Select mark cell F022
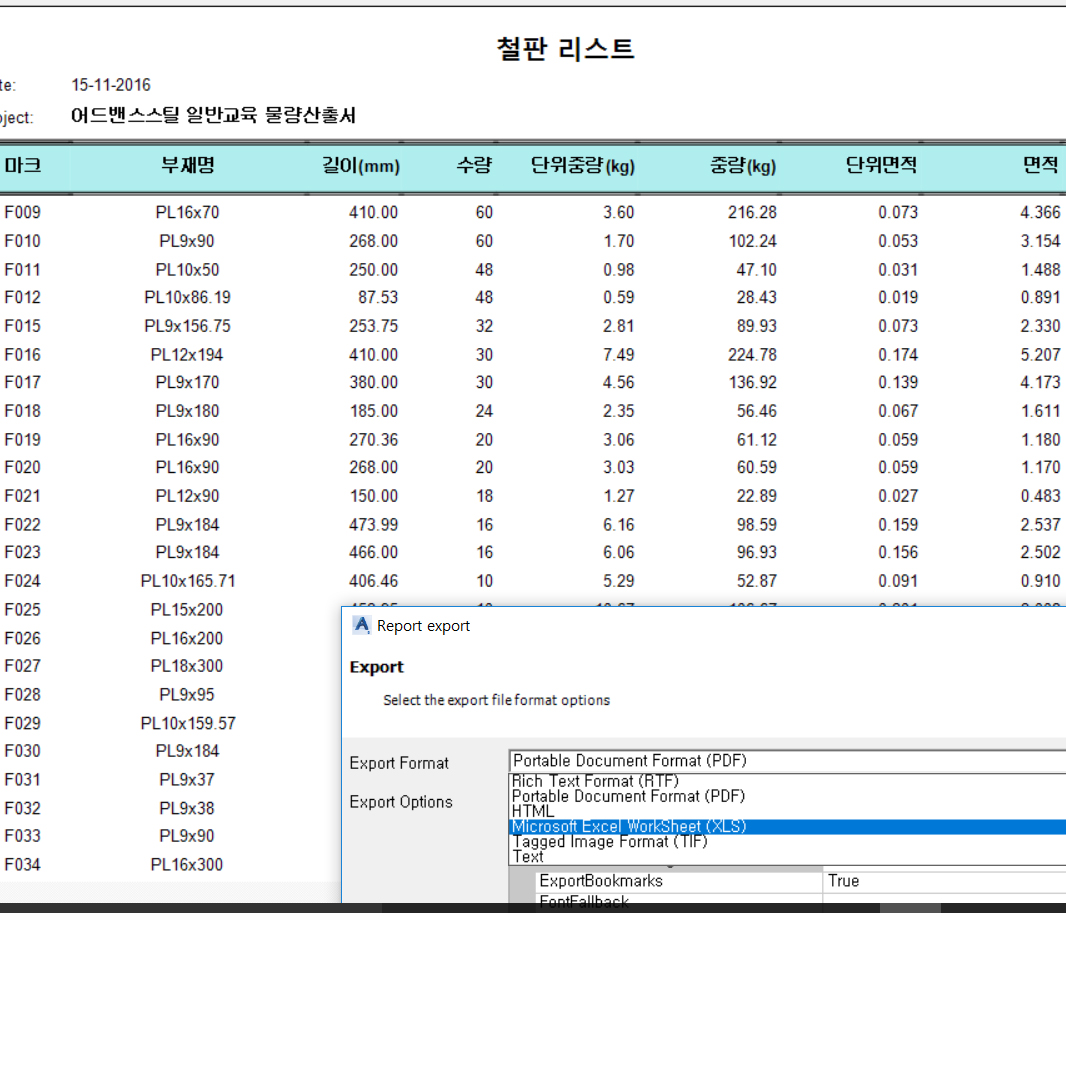 pyautogui.click(x=22, y=525)
